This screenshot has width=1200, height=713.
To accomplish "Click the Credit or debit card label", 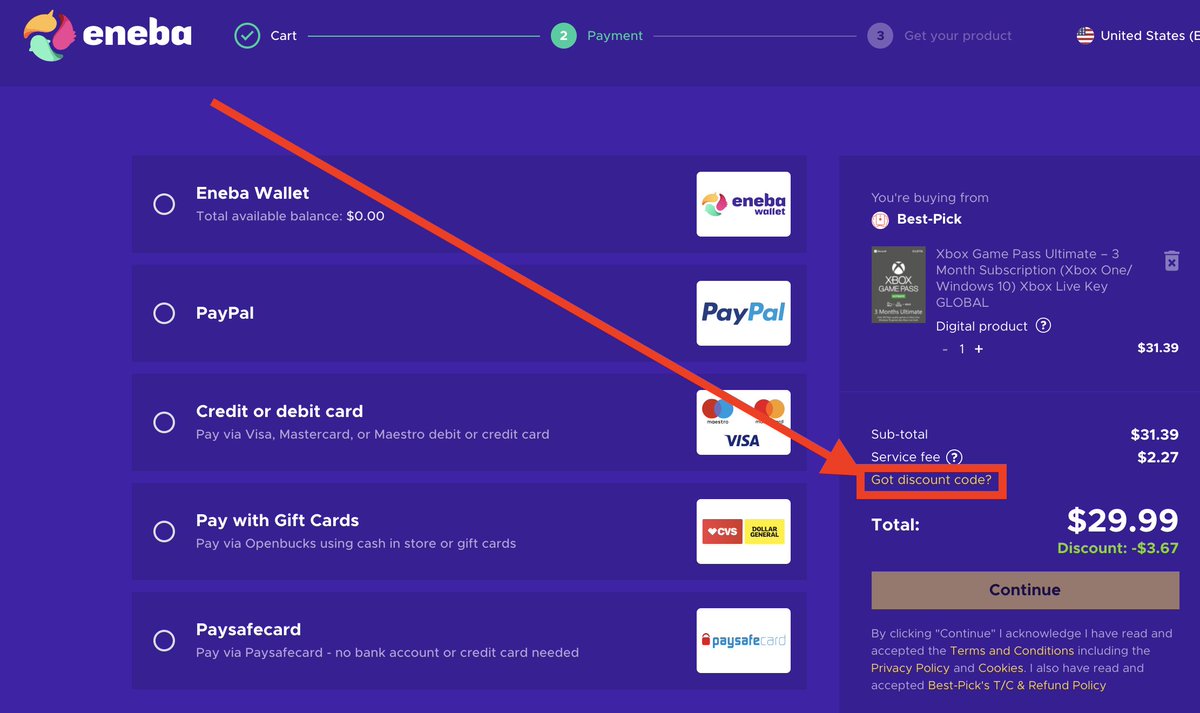I will point(279,411).
